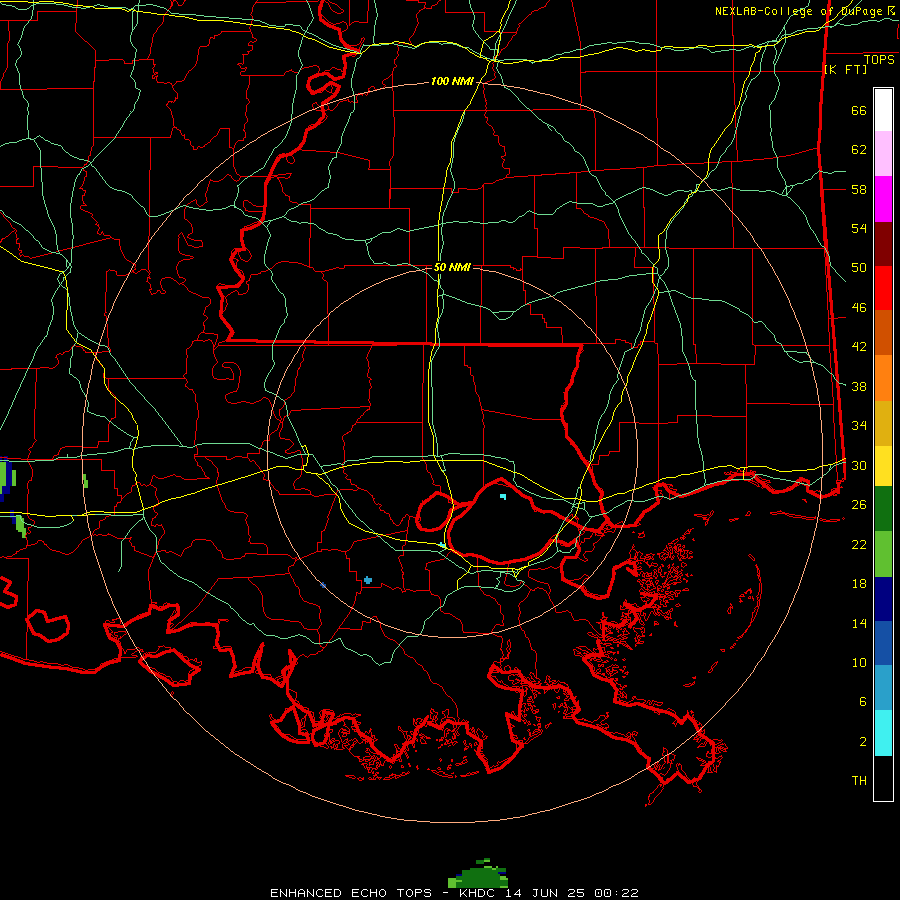Click the legend value "26"

tap(859, 505)
